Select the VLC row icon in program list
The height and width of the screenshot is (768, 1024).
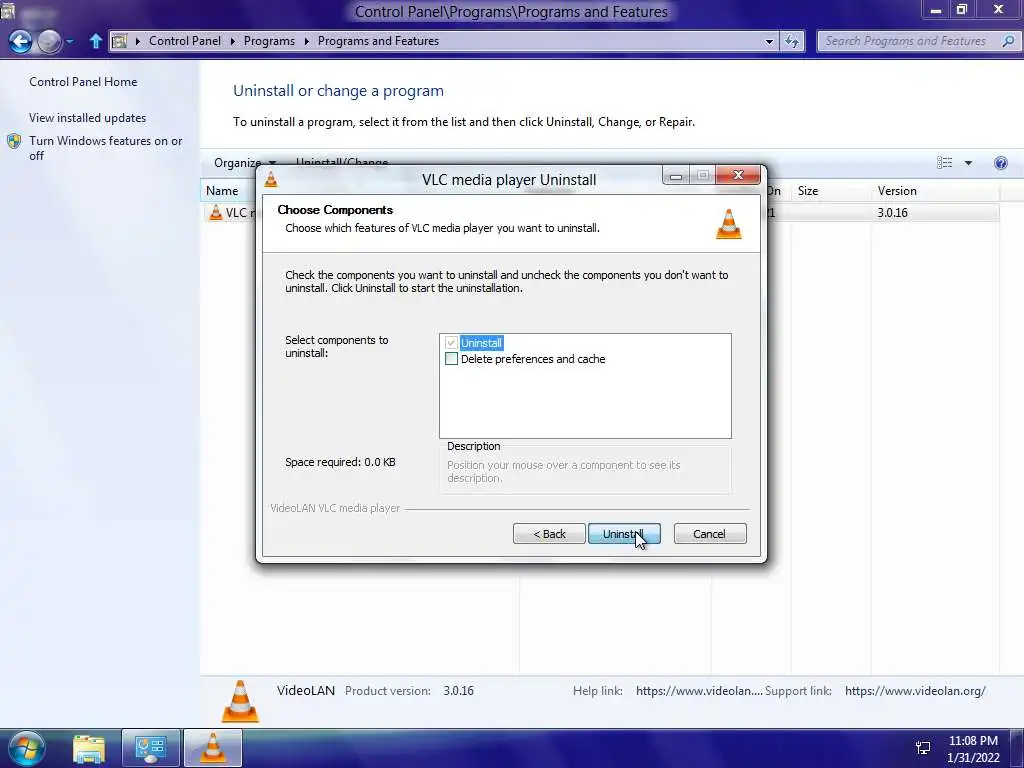216,212
